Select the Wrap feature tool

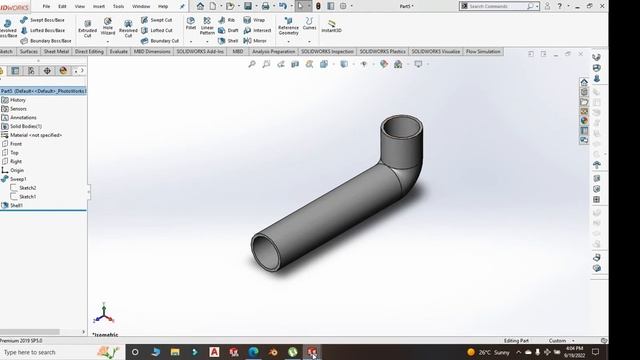pos(254,20)
